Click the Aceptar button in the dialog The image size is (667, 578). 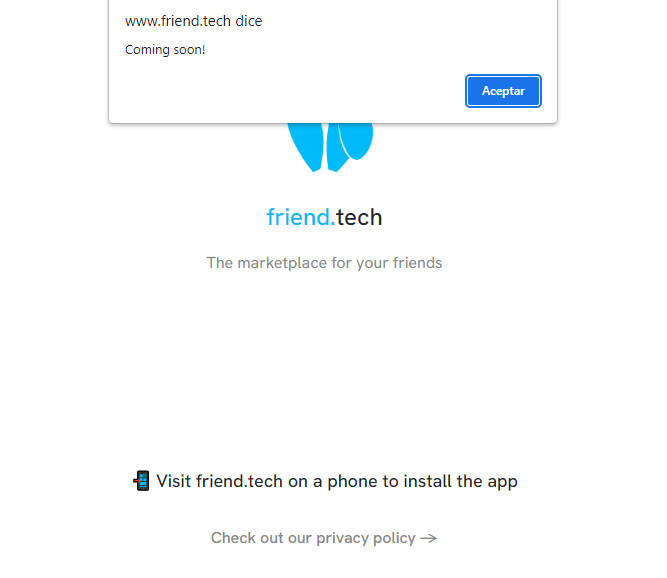point(503,91)
